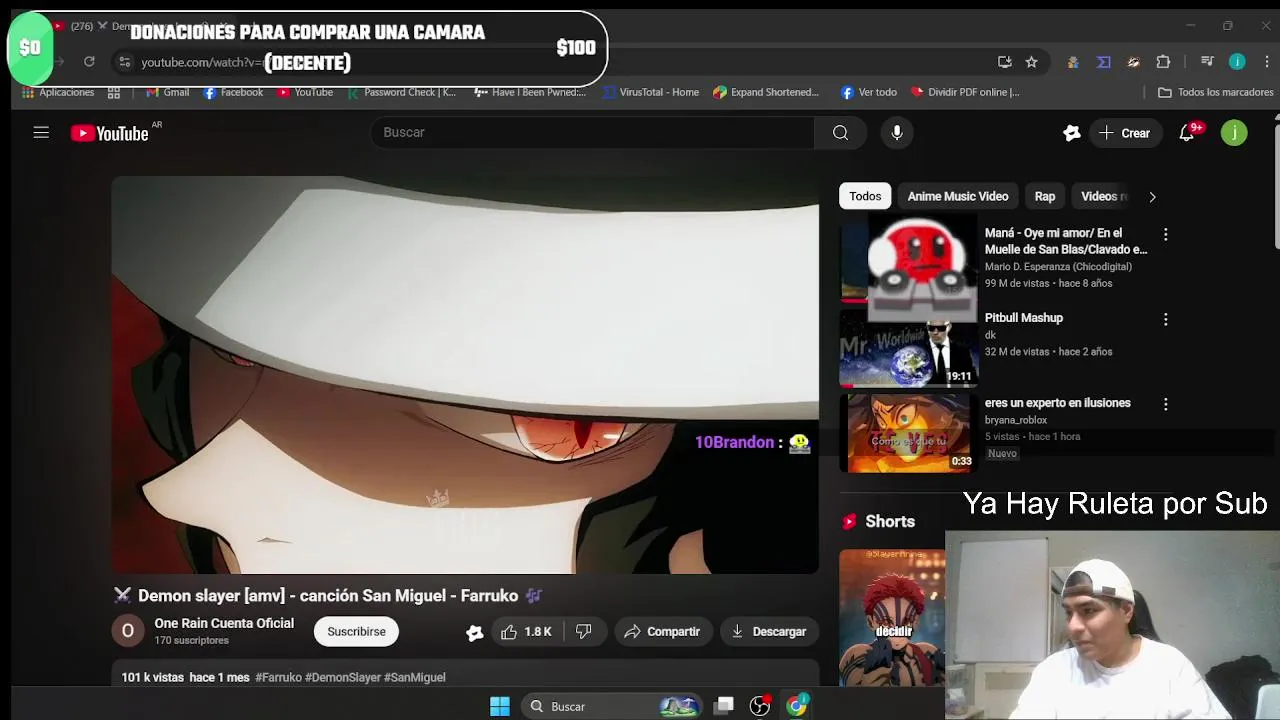
Task: Show more filter chips with the arrow
Action: [x=1152, y=197]
